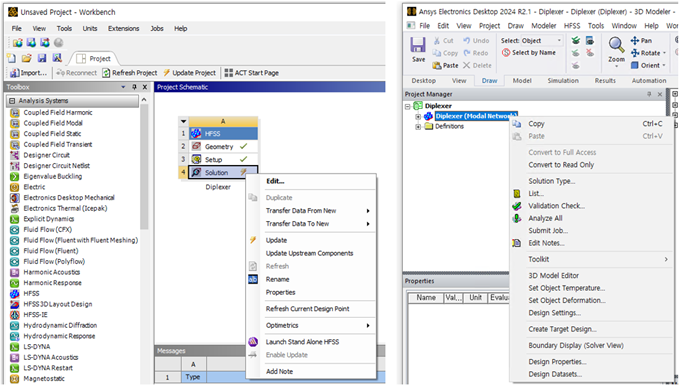
Task: Open the Select Object combo box
Action: pyautogui.click(x=541, y=41)
